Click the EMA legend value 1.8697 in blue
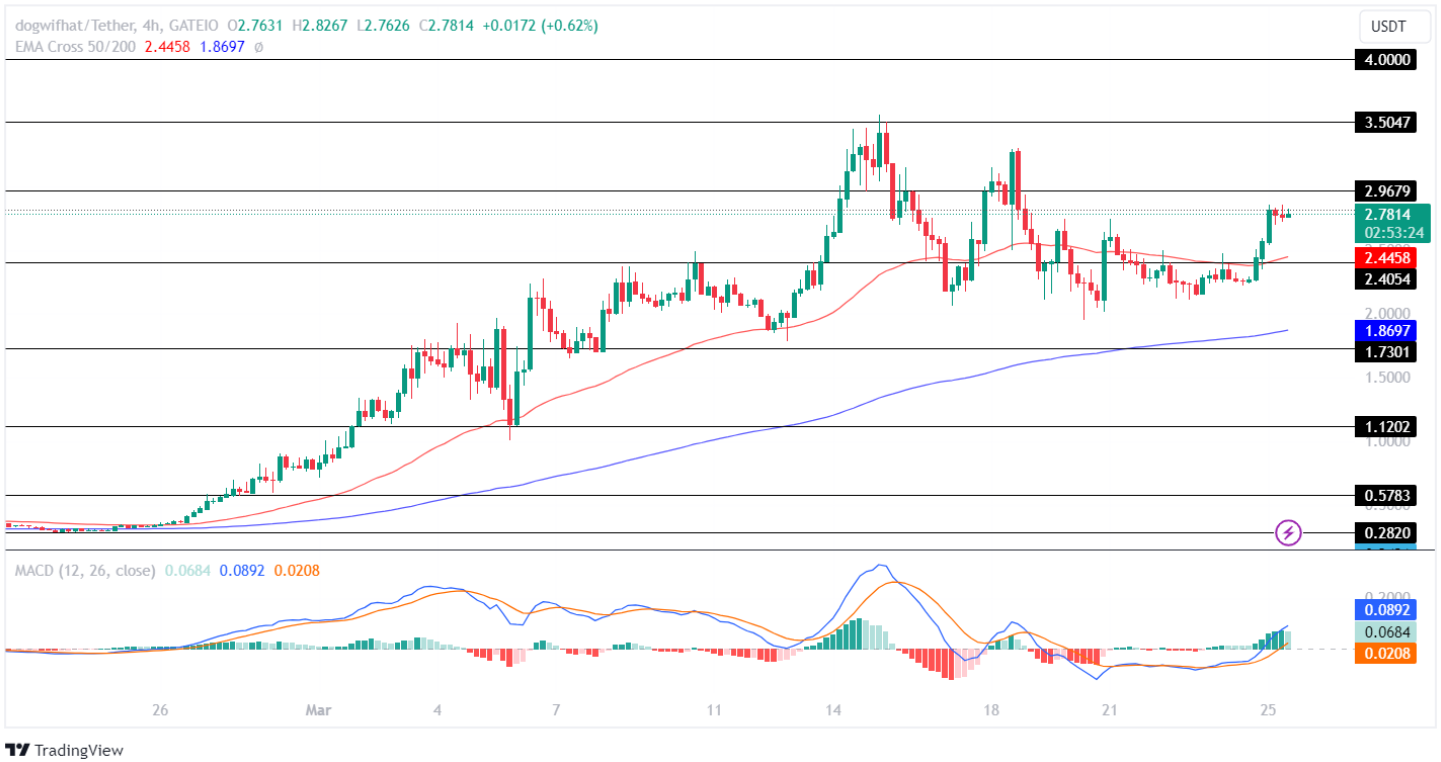 click(x=221, y=46)
